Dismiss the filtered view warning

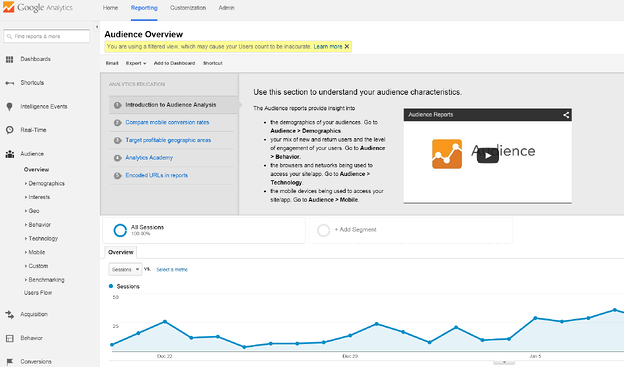347,47
